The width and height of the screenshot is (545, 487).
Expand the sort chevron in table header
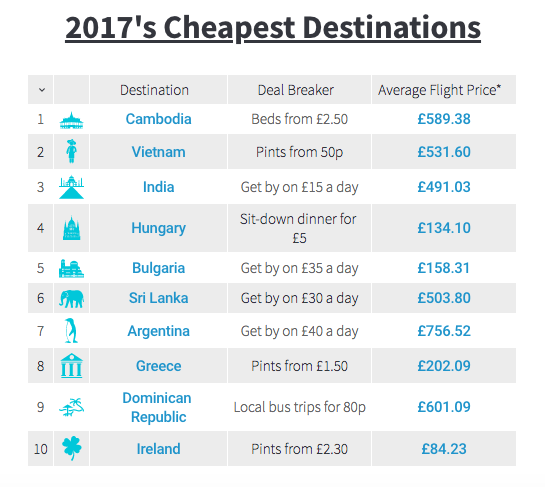click(42, 90)
